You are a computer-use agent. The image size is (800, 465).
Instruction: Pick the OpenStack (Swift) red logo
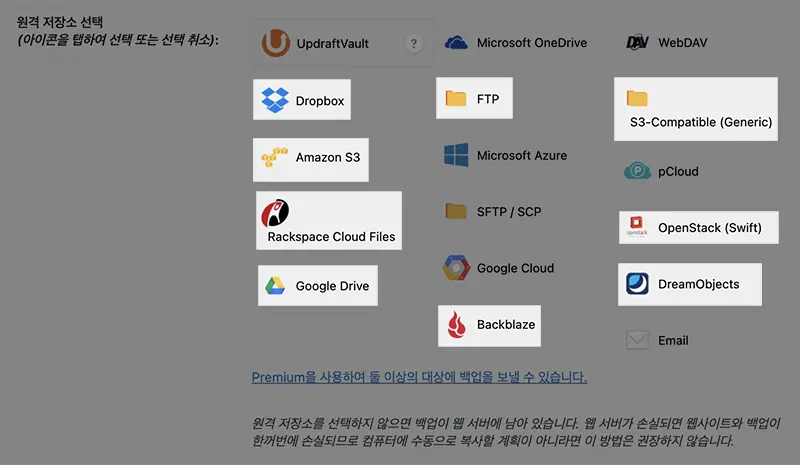click(x=637, y=227)
